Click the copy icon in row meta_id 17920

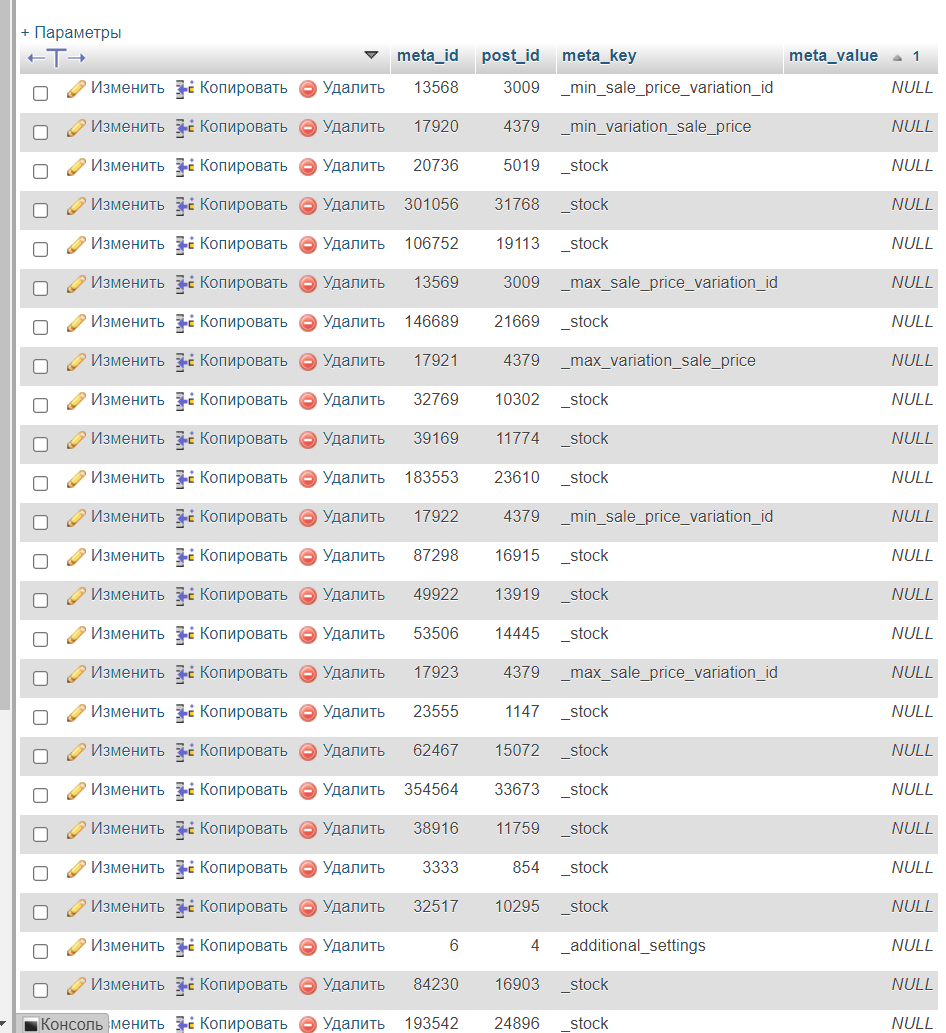(185, 127)
